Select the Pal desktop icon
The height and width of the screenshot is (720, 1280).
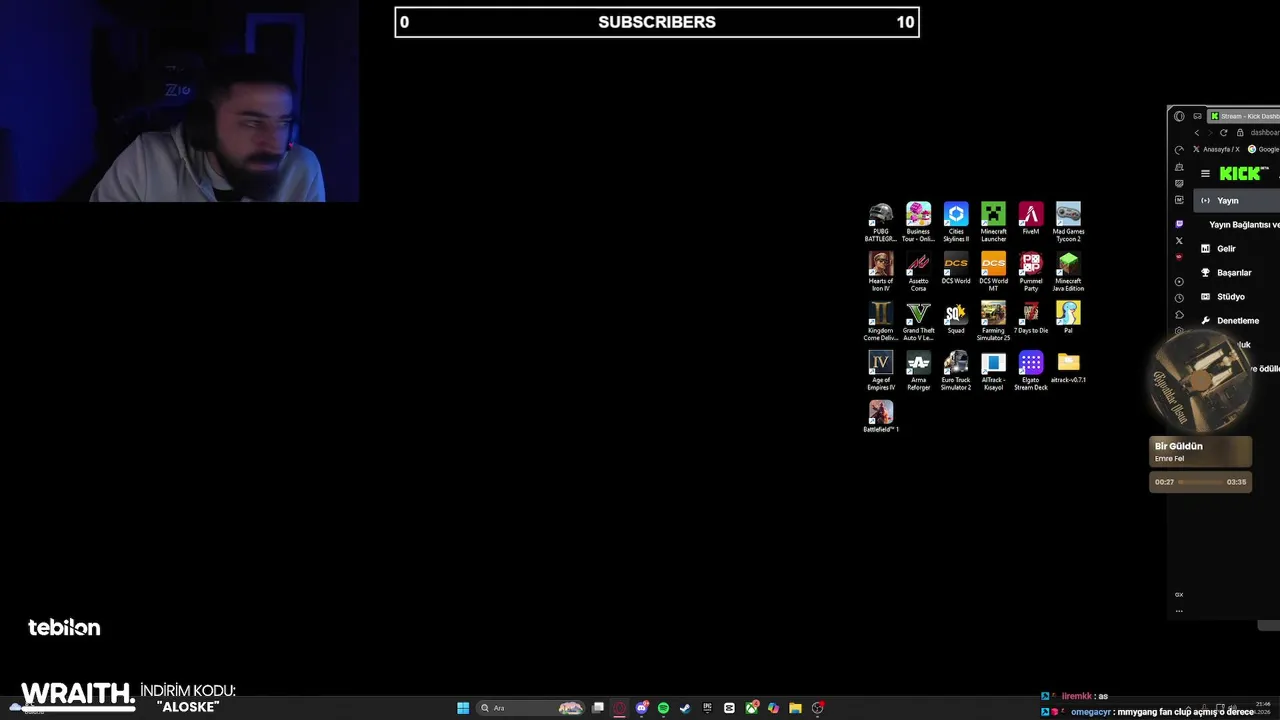pyautogui.click(x=1068, y=317)
